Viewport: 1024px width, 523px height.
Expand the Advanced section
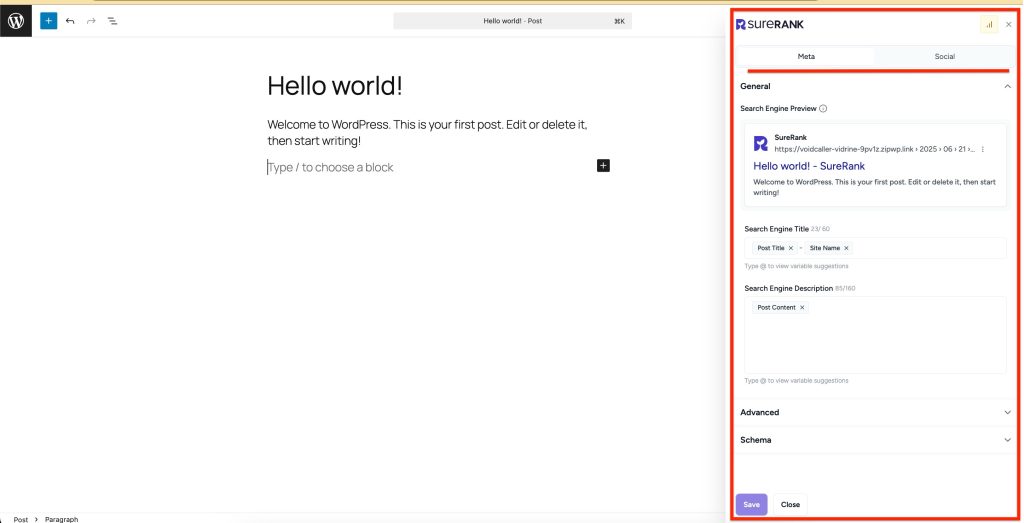[1007, 413]
